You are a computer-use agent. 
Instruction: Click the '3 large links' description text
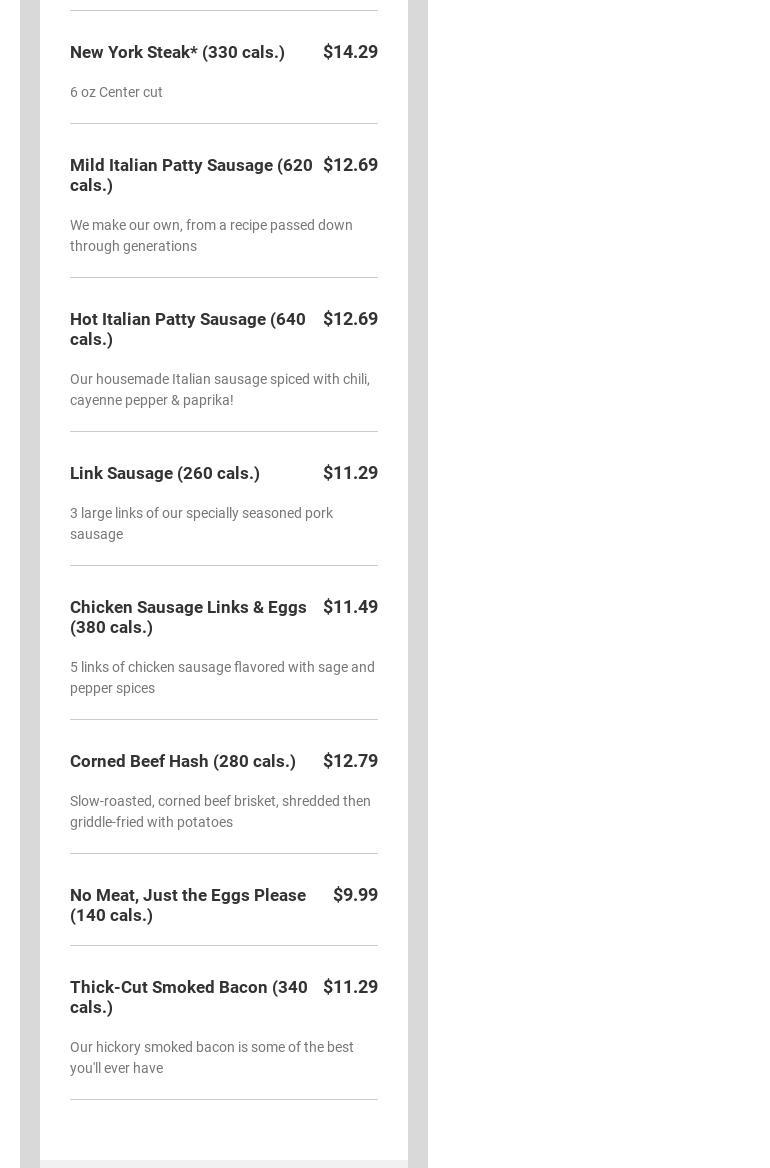pos(201,523)
